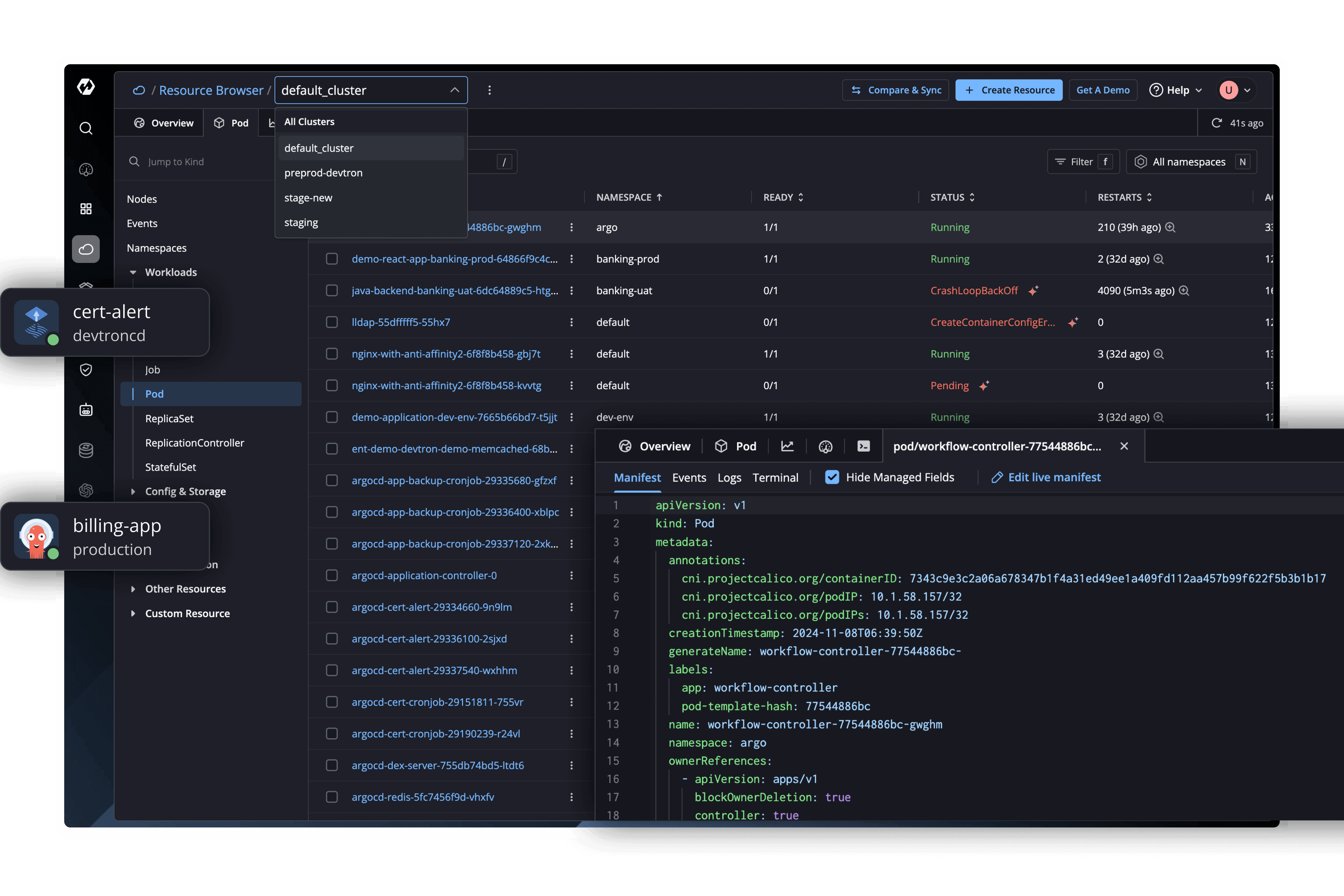Open the terminal icon tab in pod panel

point(864,446)
